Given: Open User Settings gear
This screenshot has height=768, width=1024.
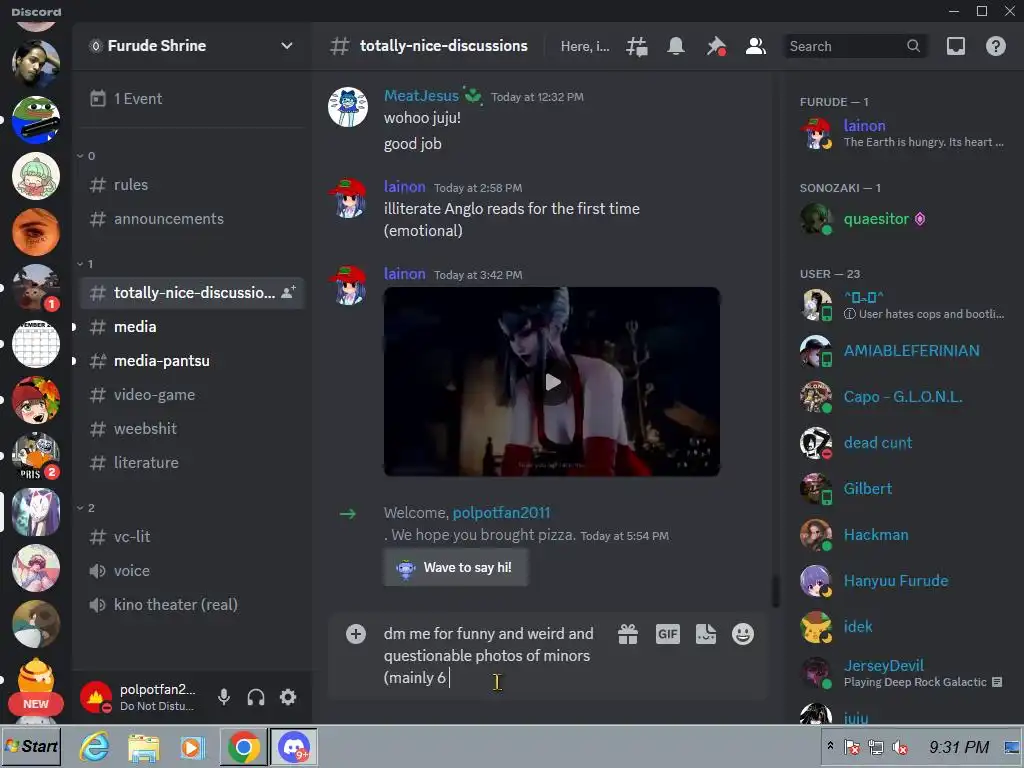Looking at the screenshot, I should pyautogui.click(x=288, y=697).
